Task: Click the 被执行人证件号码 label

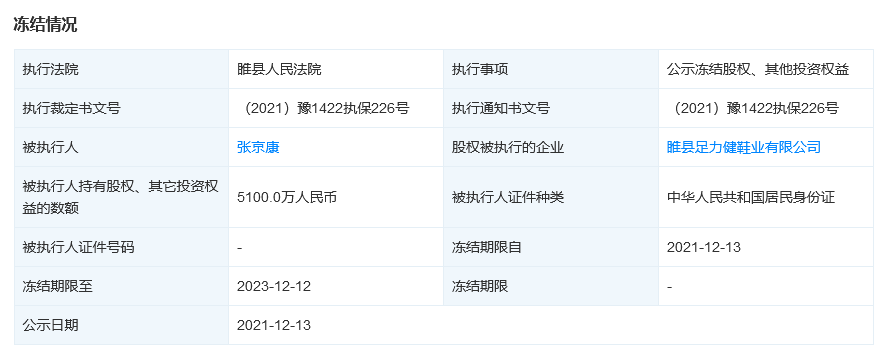Action: pos(79,247)
